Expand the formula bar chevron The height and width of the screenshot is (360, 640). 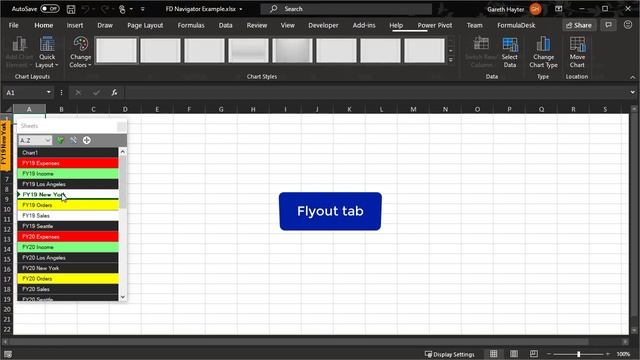tap(632, 92)
